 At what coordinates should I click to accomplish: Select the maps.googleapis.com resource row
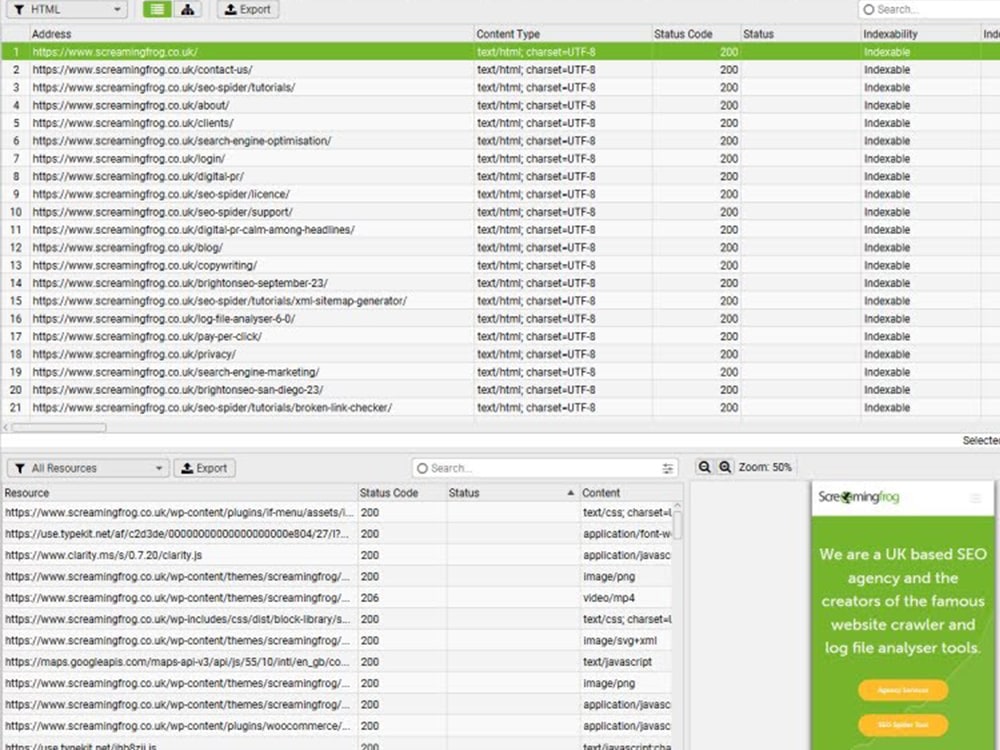pos(337,662)
